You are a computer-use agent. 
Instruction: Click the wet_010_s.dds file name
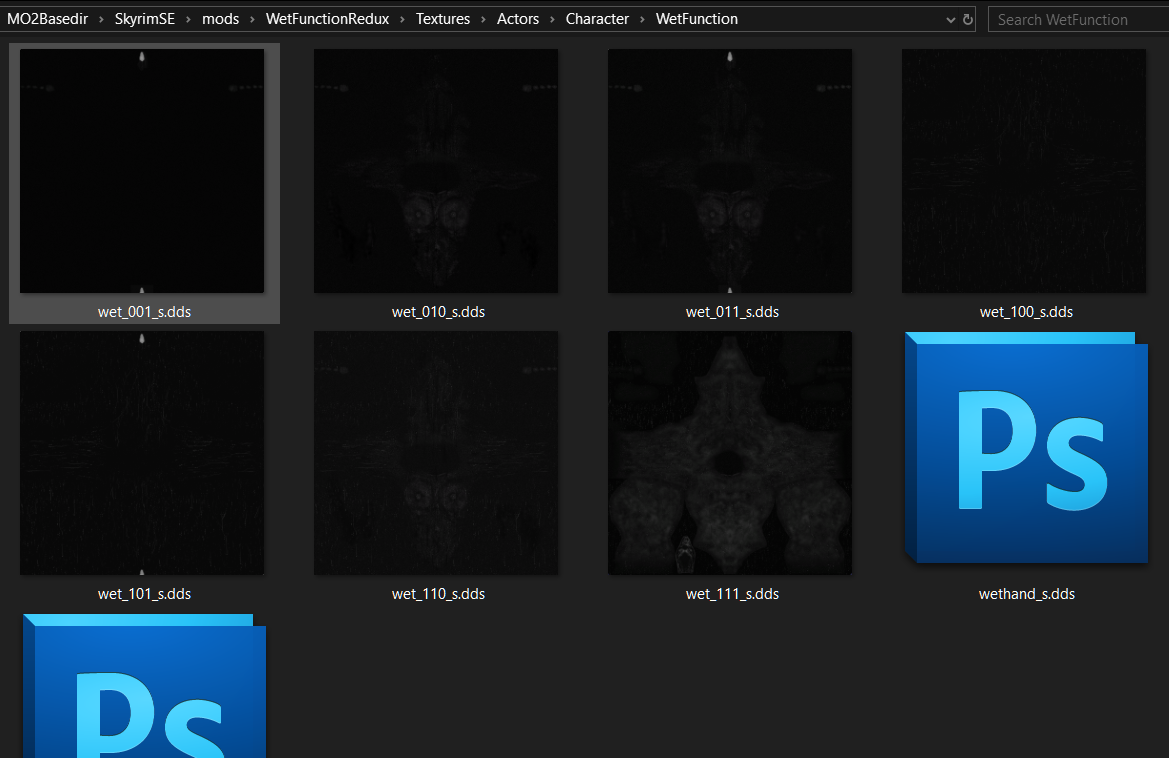click(438, 312)
